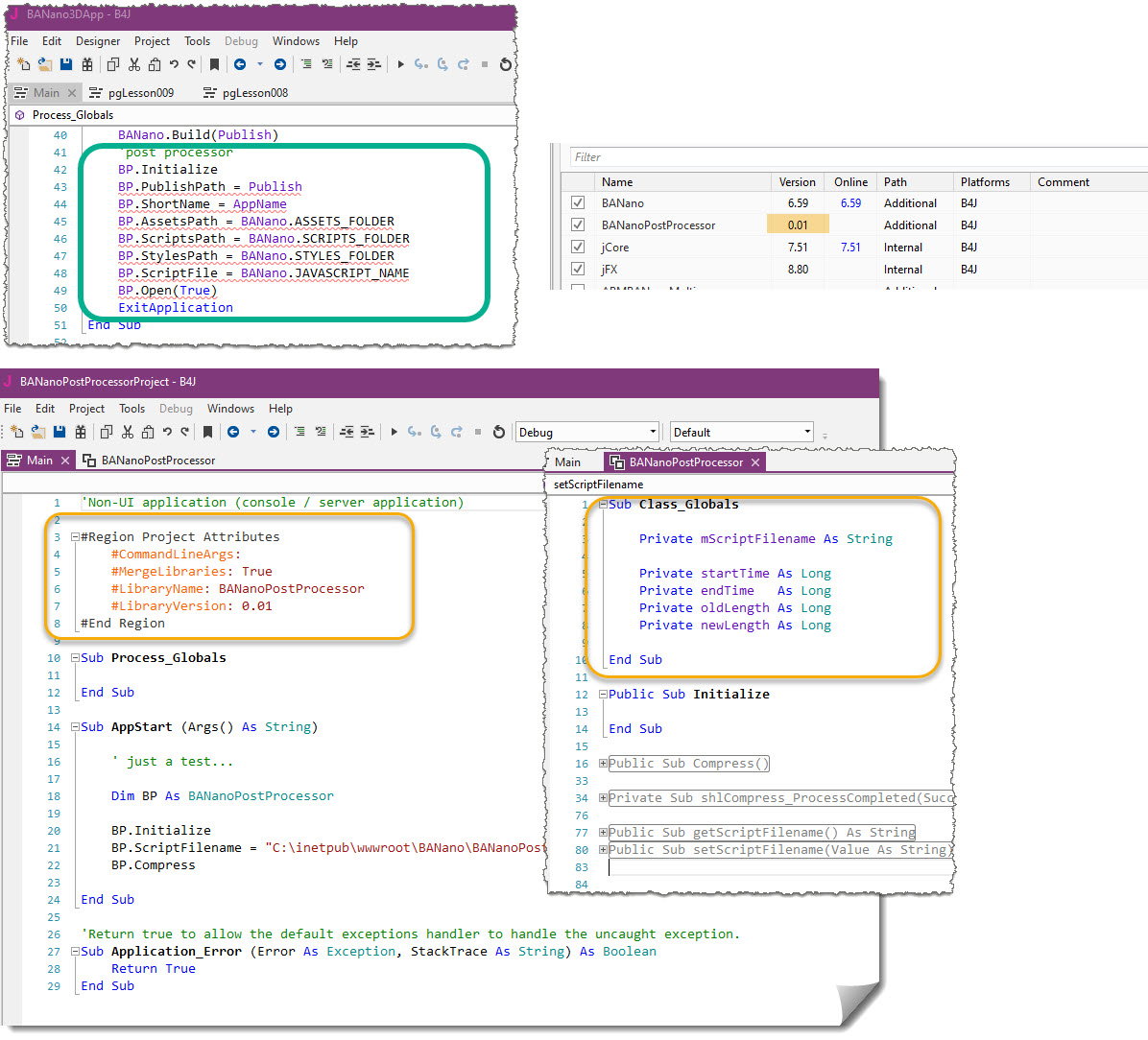
Task: Click indent icon in BANanoPostProcessorProject toolbar
Action: pyautogui.click(x=367, y=432)
